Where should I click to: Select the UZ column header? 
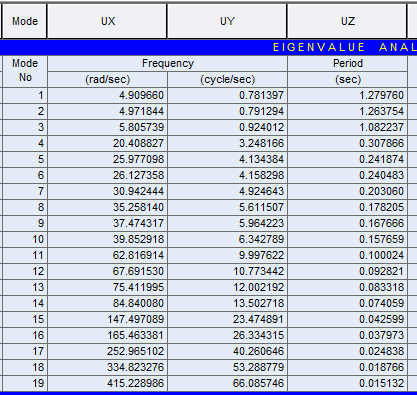coord(347,21)
